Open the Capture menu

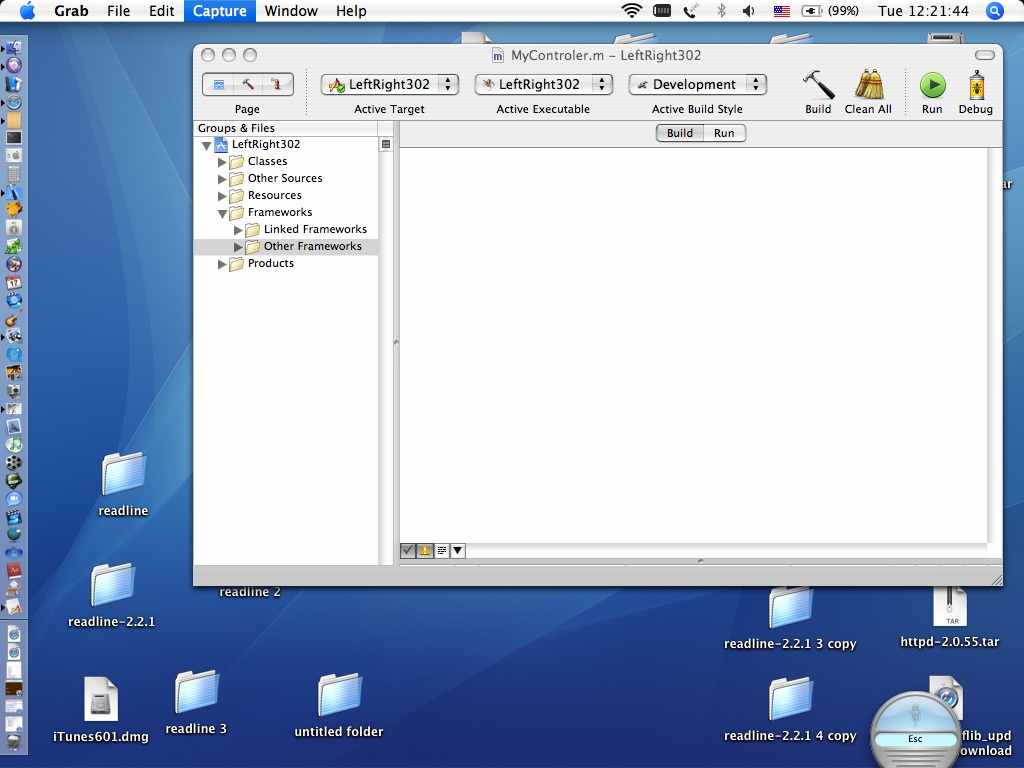click(x=219, y=10)
